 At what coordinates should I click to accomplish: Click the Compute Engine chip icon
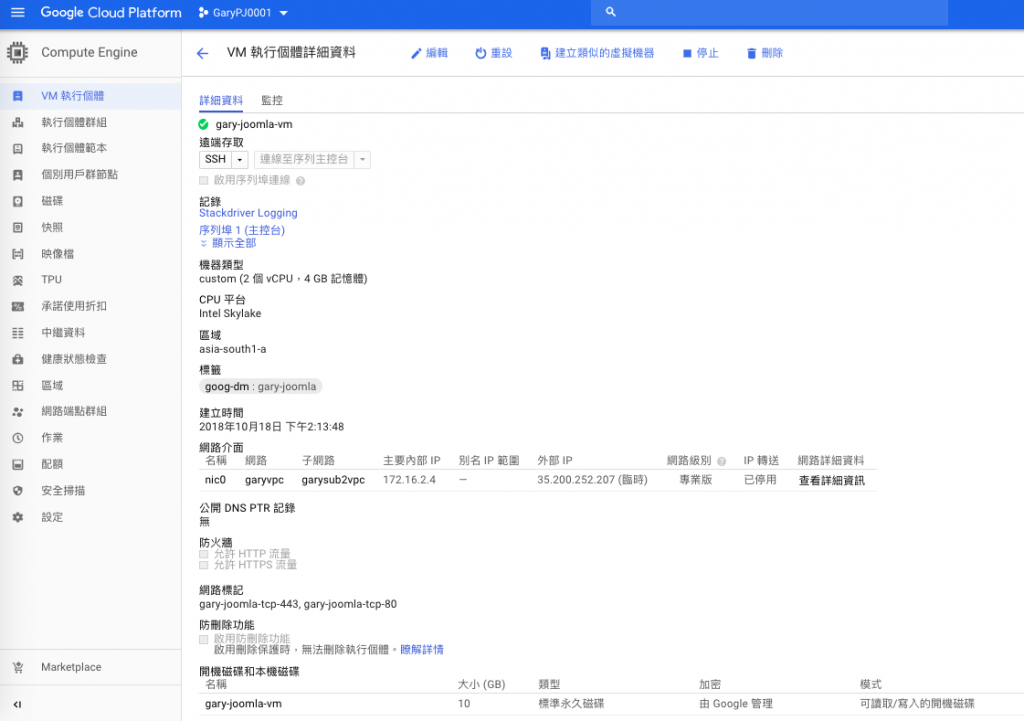18,52
